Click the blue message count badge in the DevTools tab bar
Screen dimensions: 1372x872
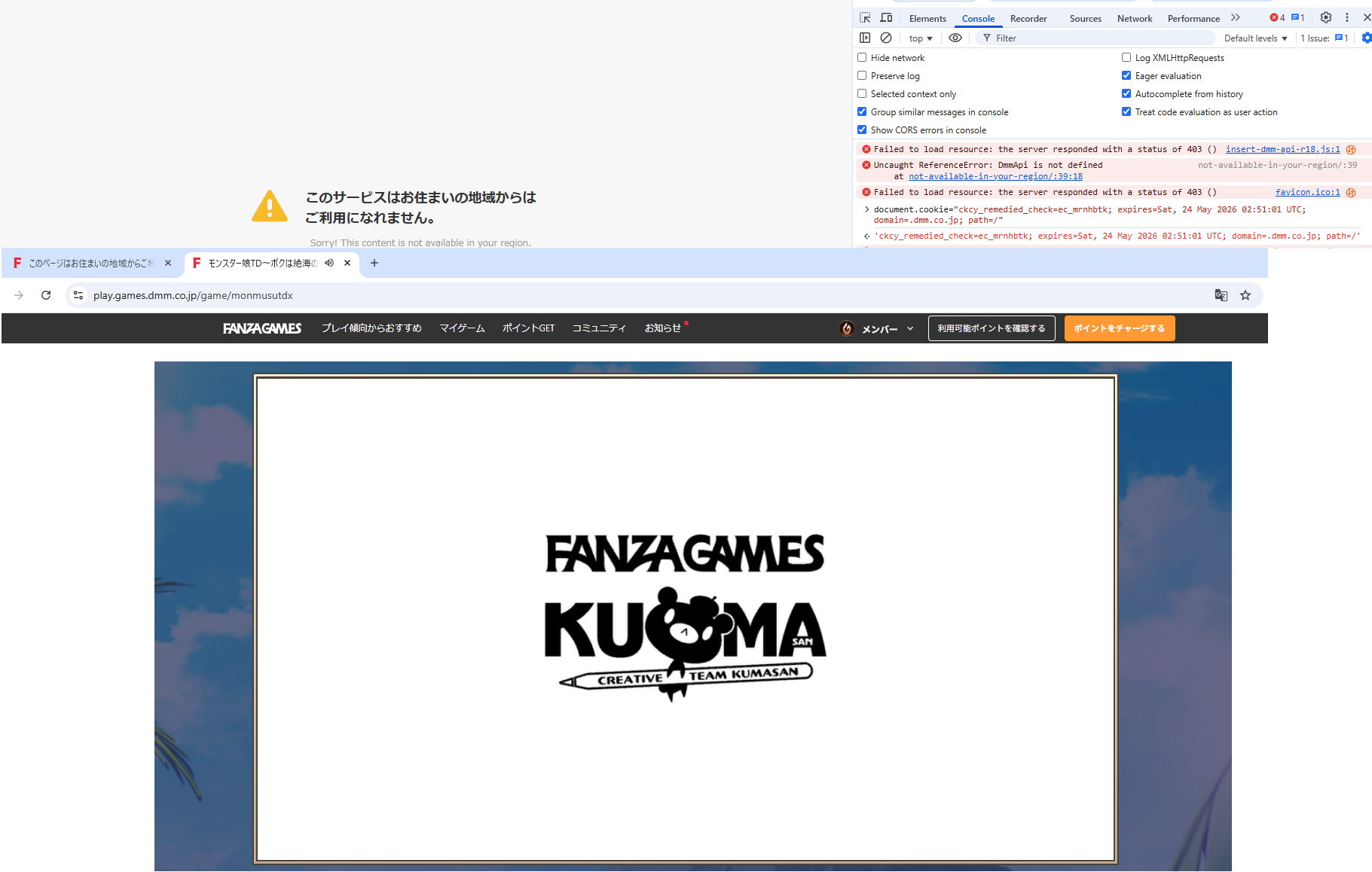(1297, 17)
